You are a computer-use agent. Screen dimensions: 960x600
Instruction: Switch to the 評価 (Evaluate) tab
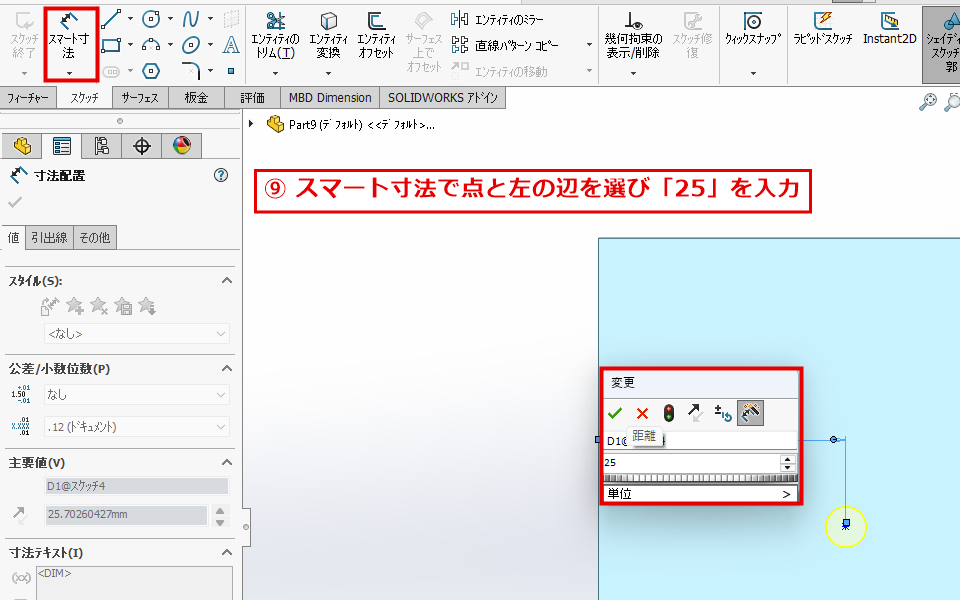pos(252,98)
